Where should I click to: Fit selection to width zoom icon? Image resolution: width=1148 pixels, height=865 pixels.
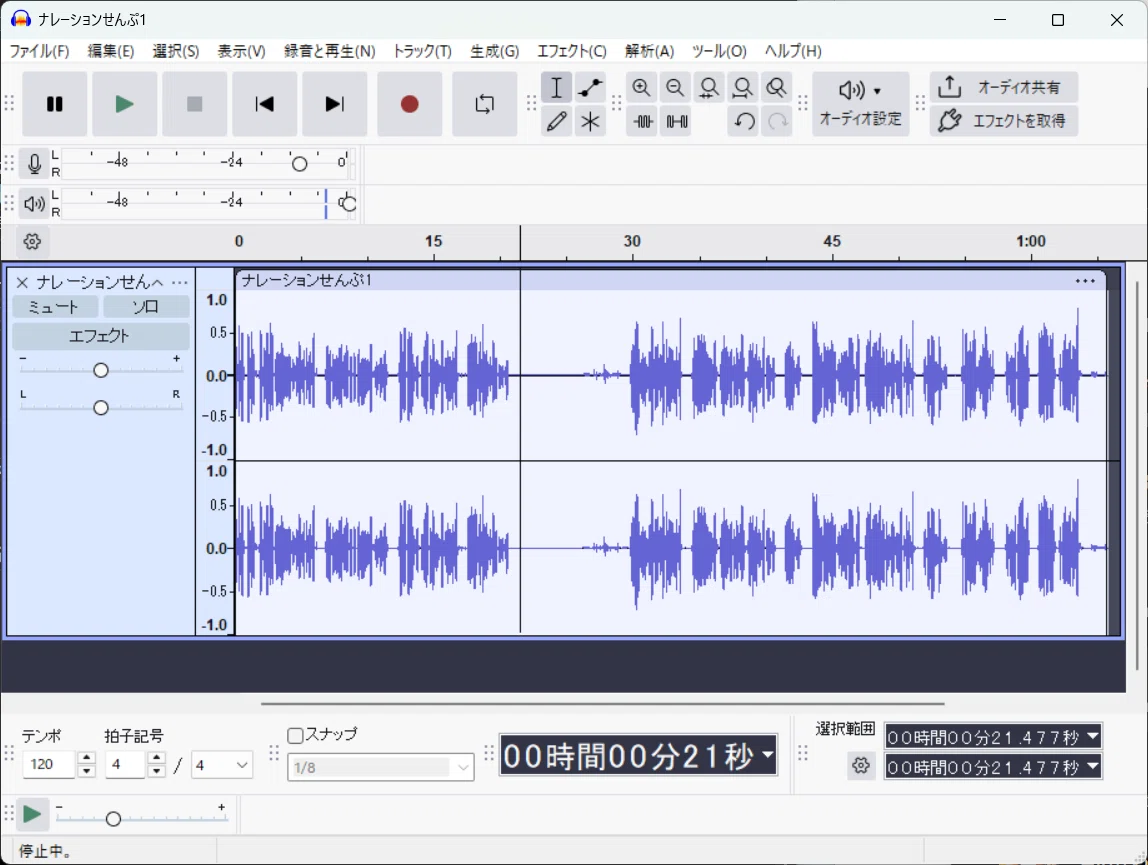point(709,87)
